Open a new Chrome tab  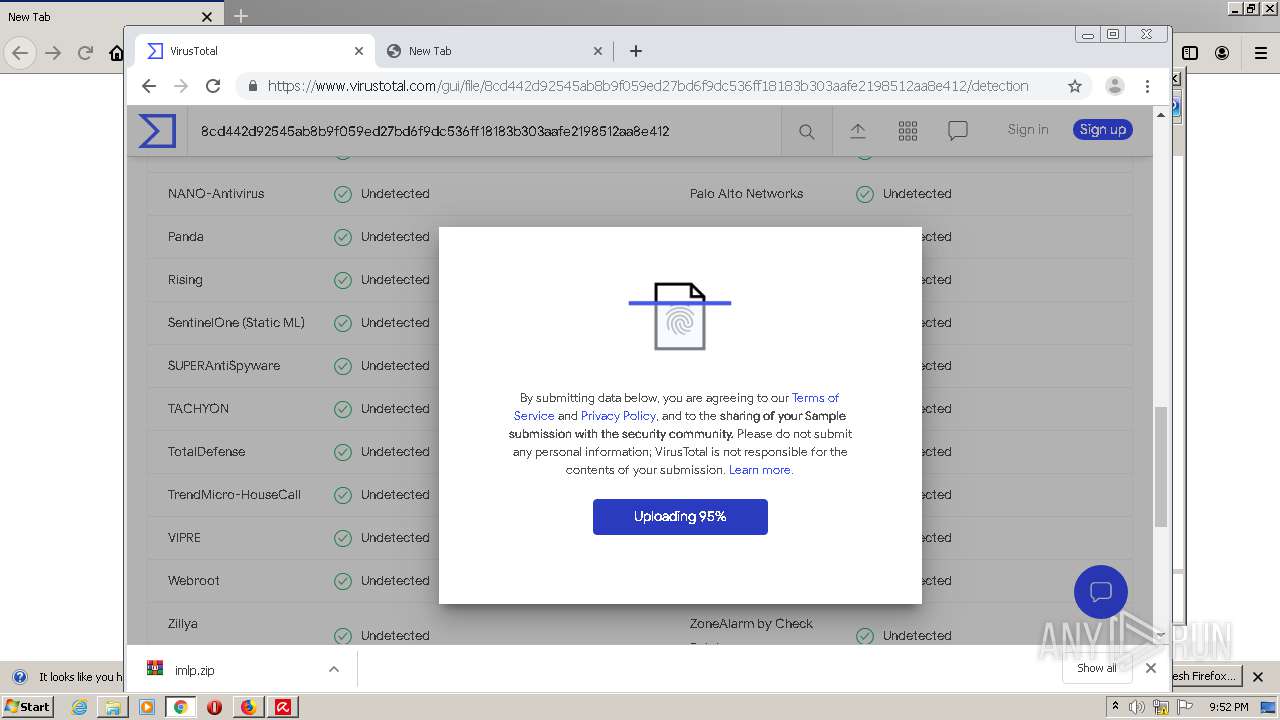click(636, 51)
